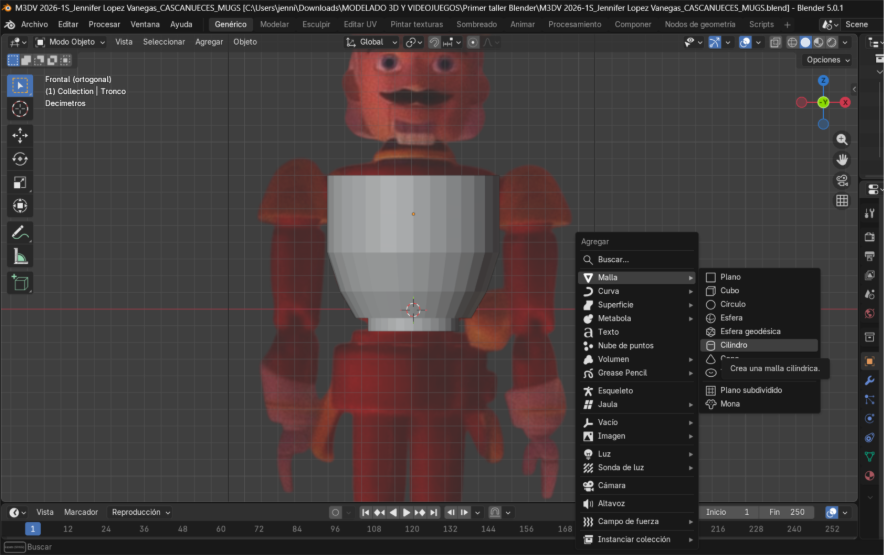Select the Move tool in left toolbar
The width and height of the screenshot is (885, 555).
(20, 135)
